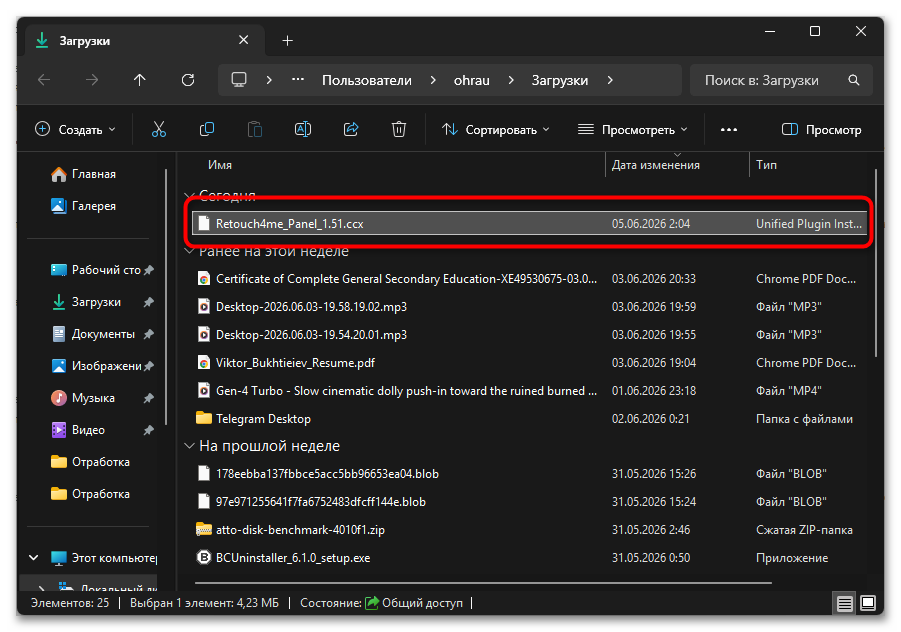Go forward with the right arrow

tap(92, 80)
